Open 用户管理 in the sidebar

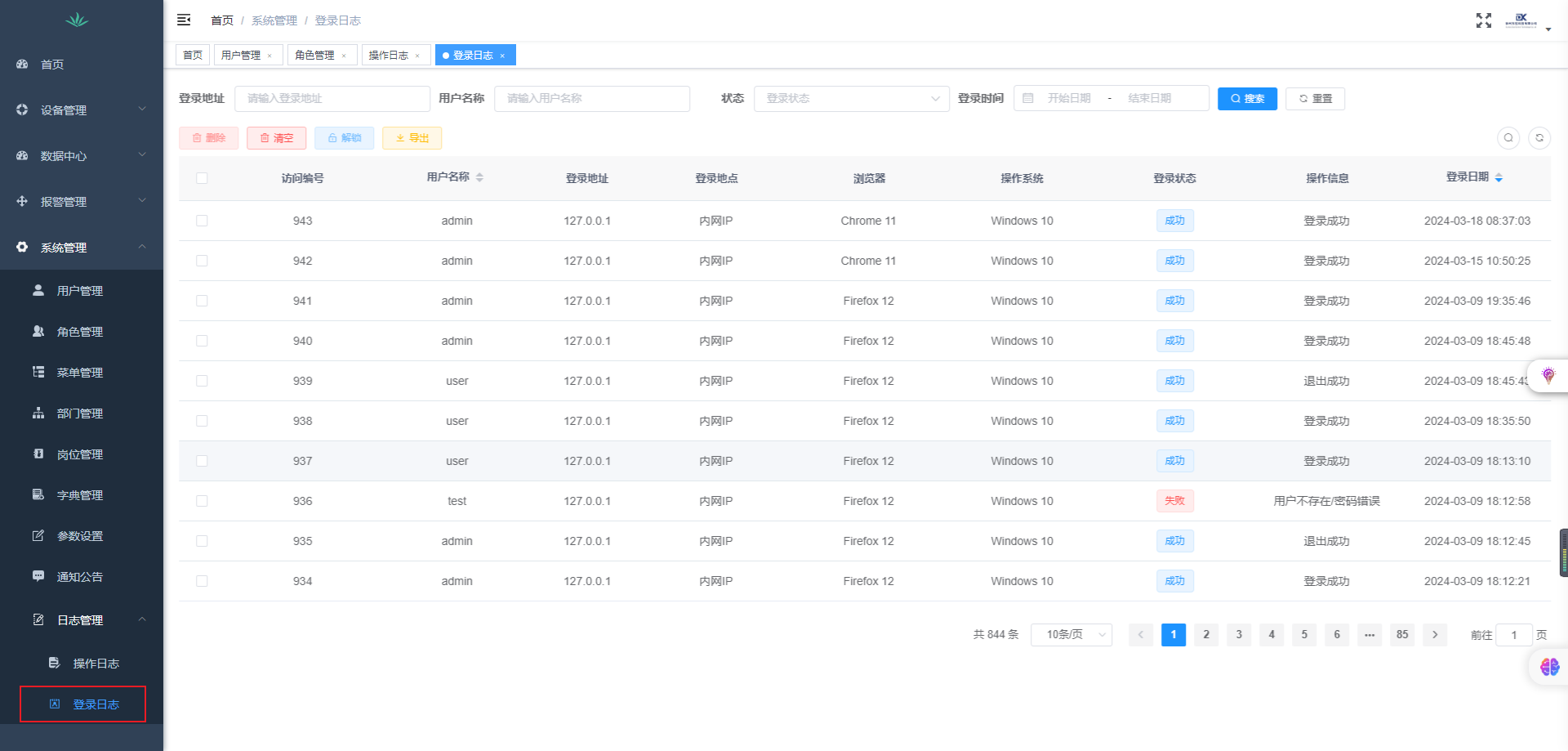[82, 290]
